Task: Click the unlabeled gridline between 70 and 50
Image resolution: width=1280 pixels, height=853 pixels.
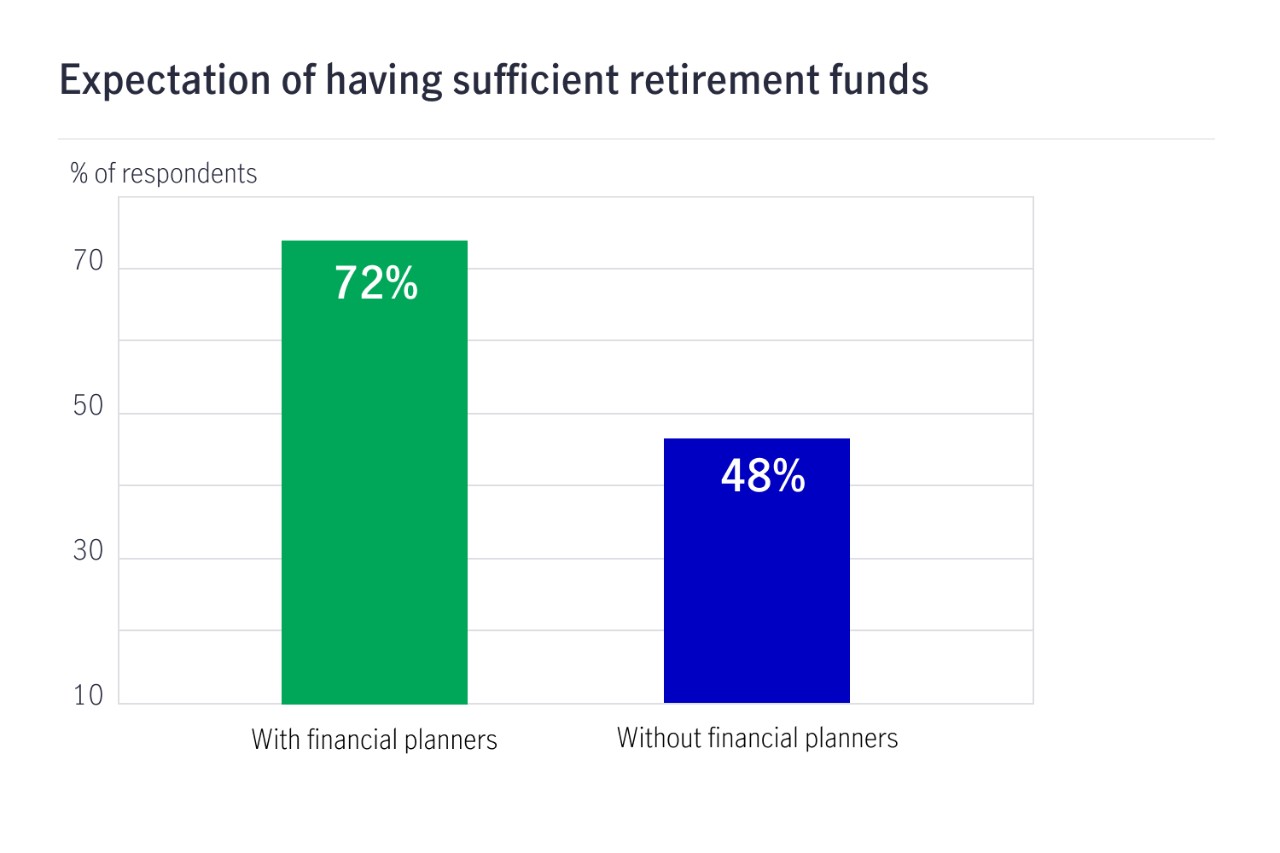Action: 565,341
